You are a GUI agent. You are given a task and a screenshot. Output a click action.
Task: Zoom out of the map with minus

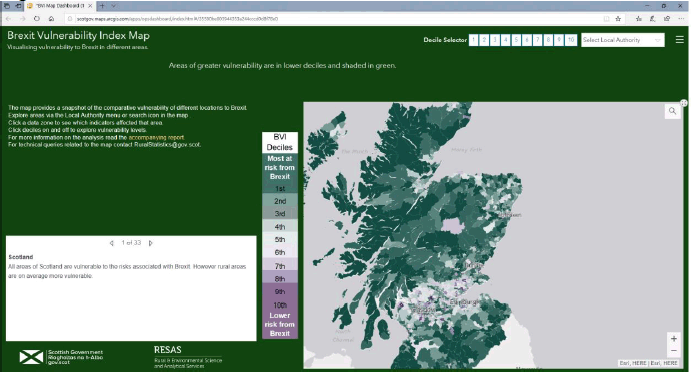pyautogui.click(x=673, y=351)
